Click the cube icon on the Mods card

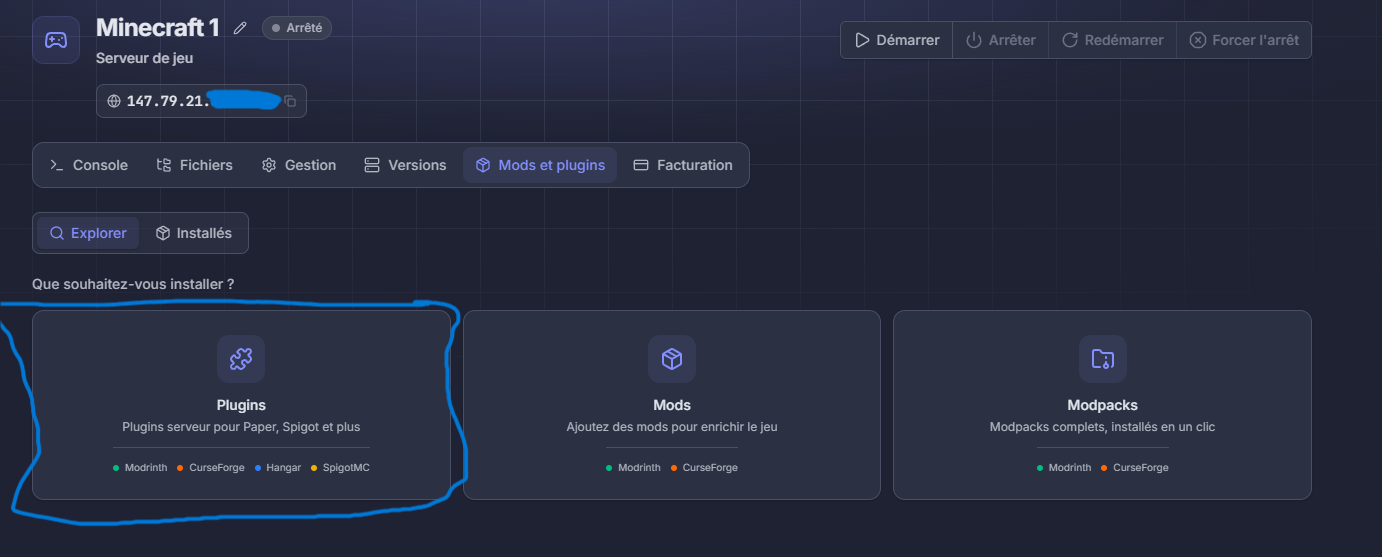(672, 359)
